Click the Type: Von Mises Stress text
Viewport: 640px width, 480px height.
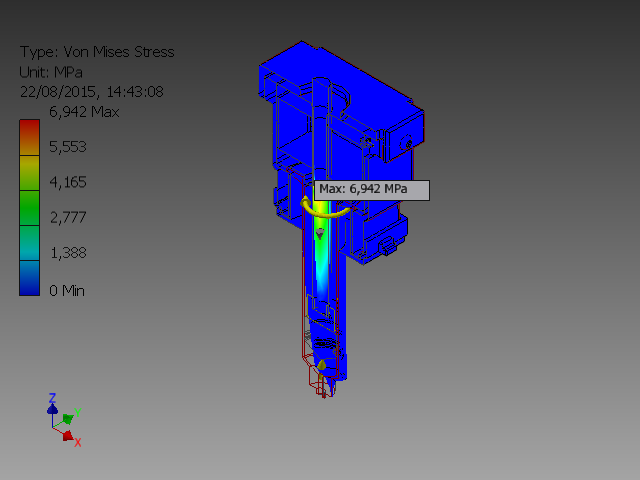coord(97,52)
